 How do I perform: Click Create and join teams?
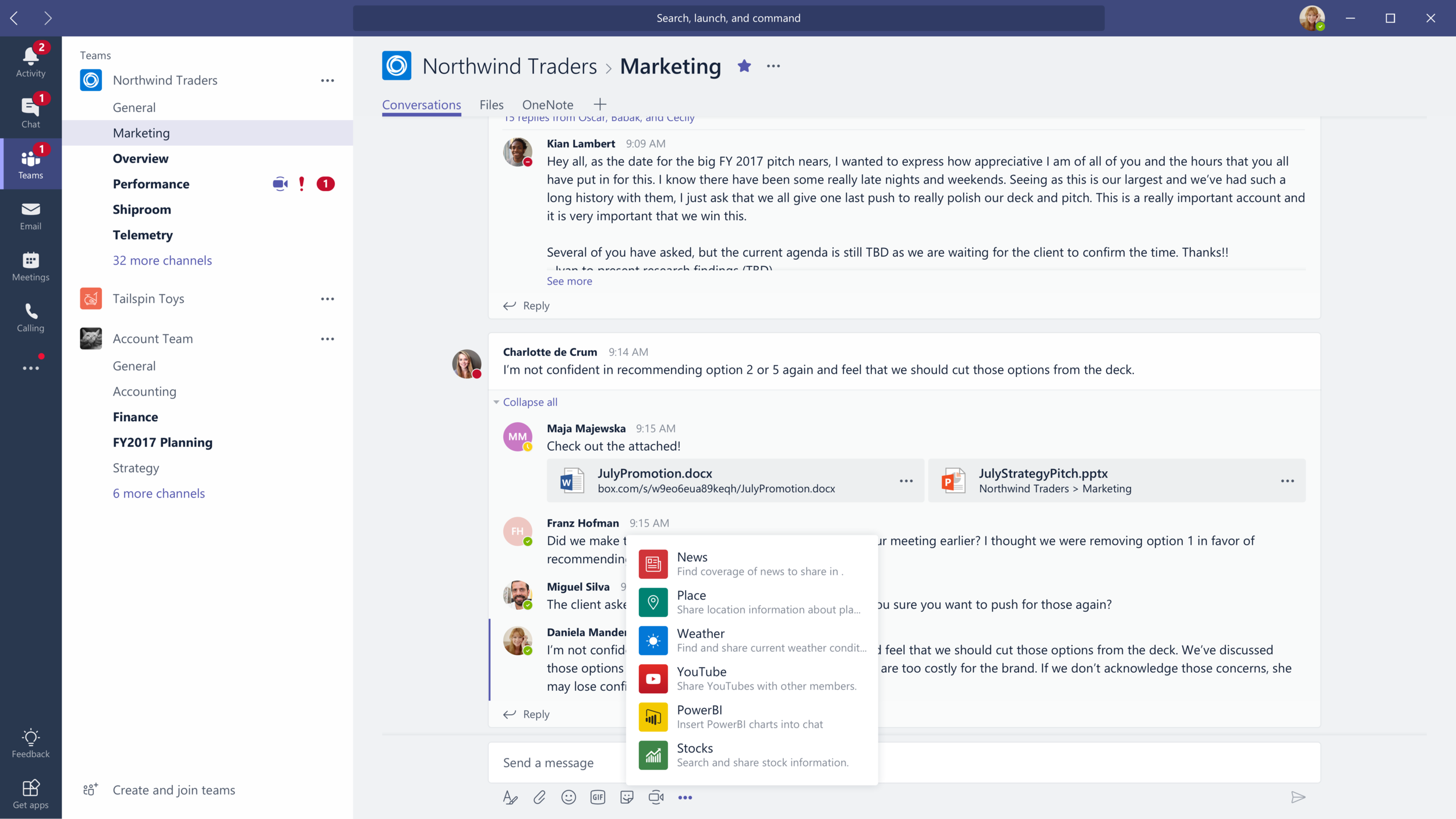pos(174,790)
